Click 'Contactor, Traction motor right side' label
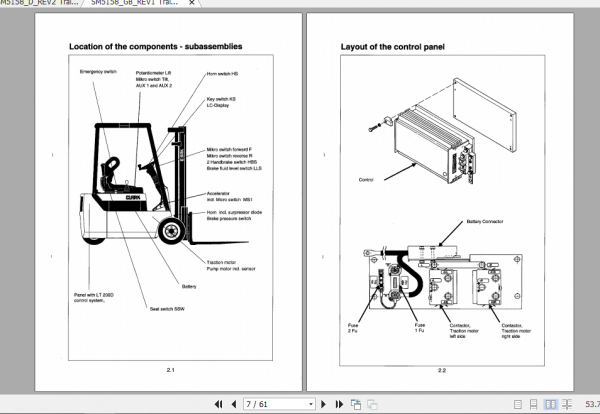This screenshot has height=414, width=600. 516,331
